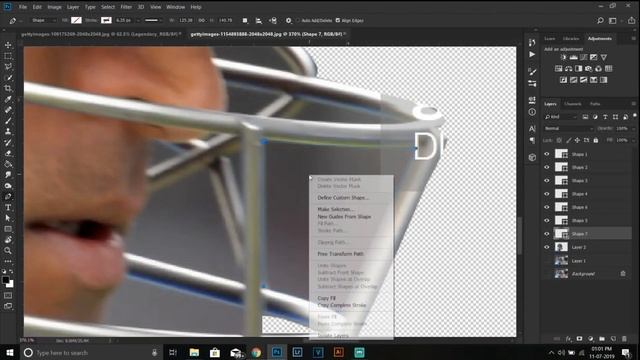Hide the Layer 2 layer

(547, 247)
